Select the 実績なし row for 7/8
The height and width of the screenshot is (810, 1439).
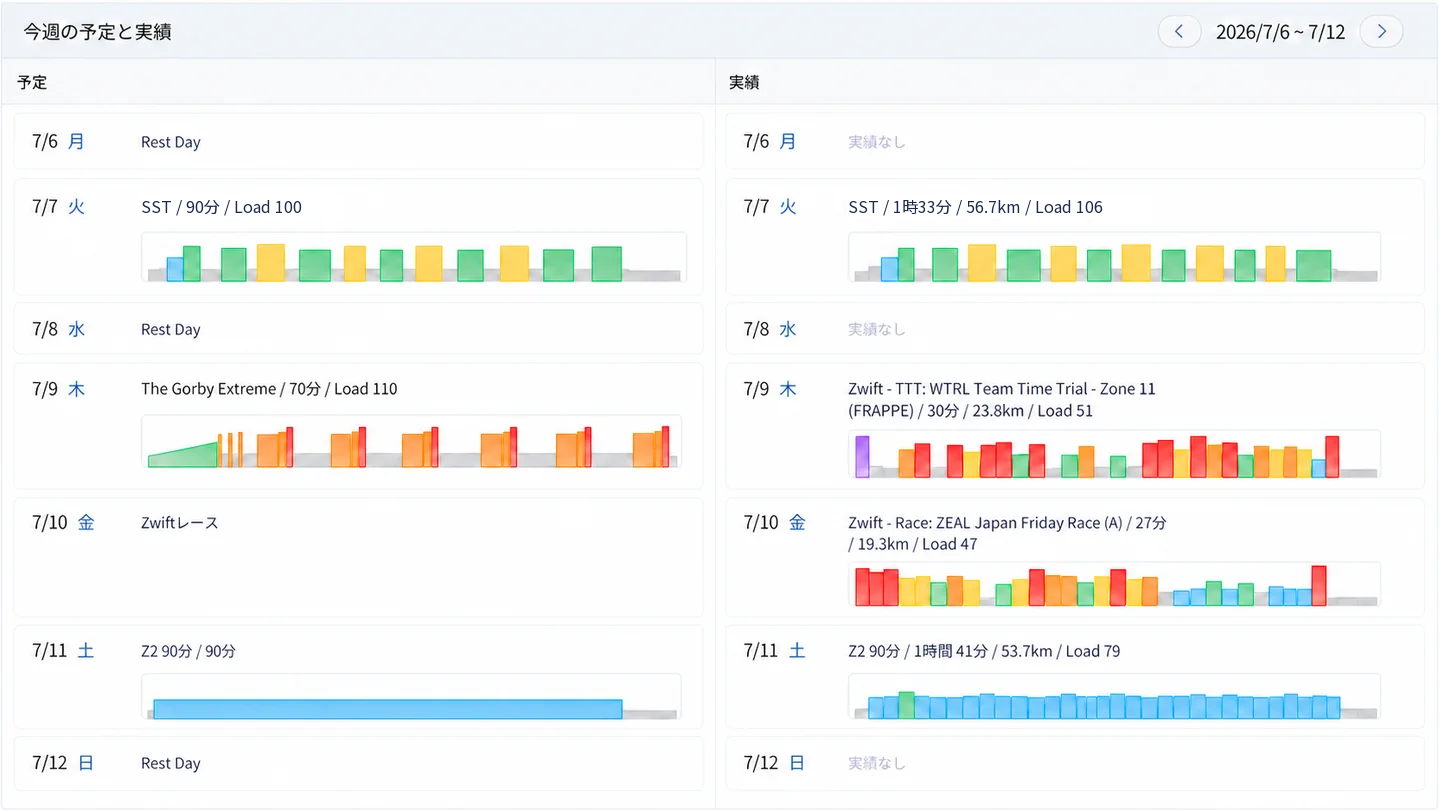point(1075,329)
